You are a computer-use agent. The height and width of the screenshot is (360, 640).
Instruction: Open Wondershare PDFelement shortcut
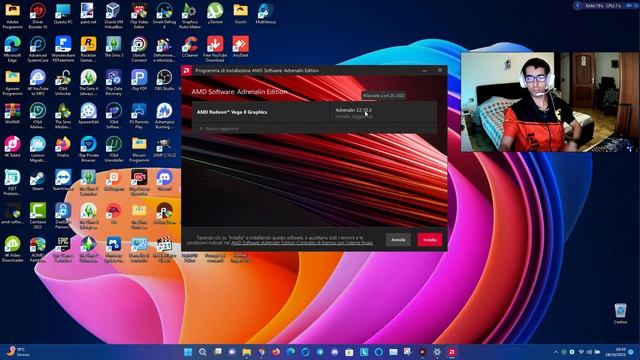pos(63,49)
